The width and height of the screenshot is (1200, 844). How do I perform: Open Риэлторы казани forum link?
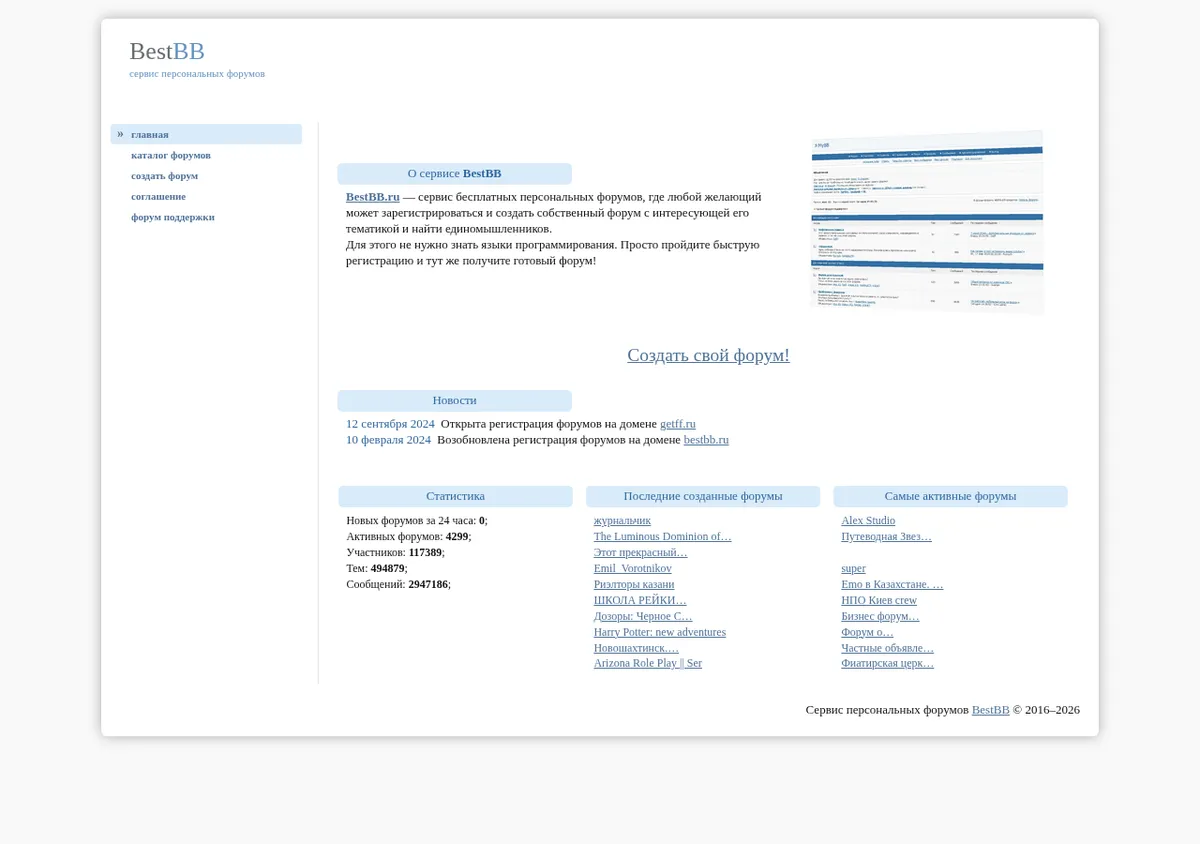tap(634, 584)
